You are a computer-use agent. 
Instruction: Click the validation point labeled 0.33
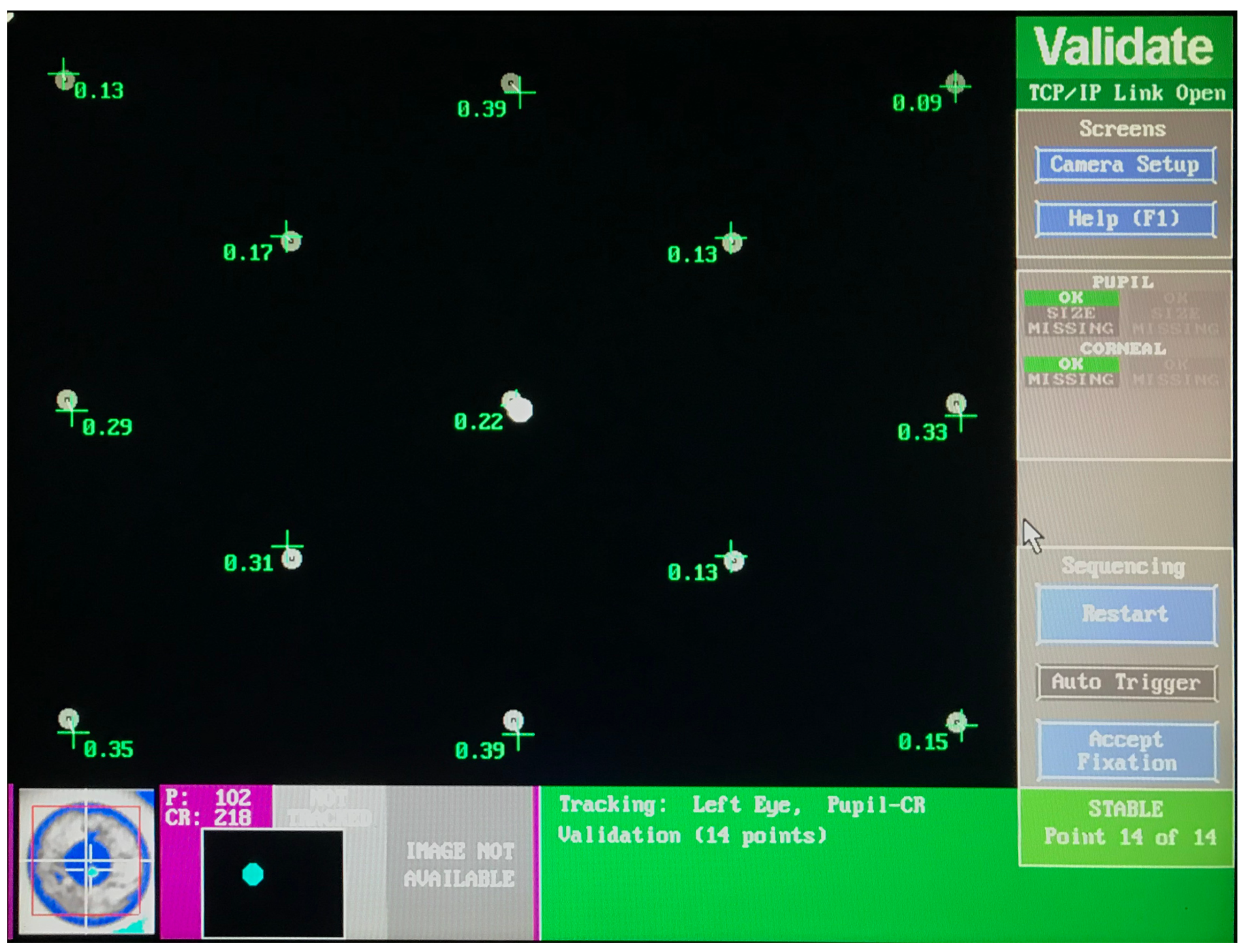click(956, 403)
